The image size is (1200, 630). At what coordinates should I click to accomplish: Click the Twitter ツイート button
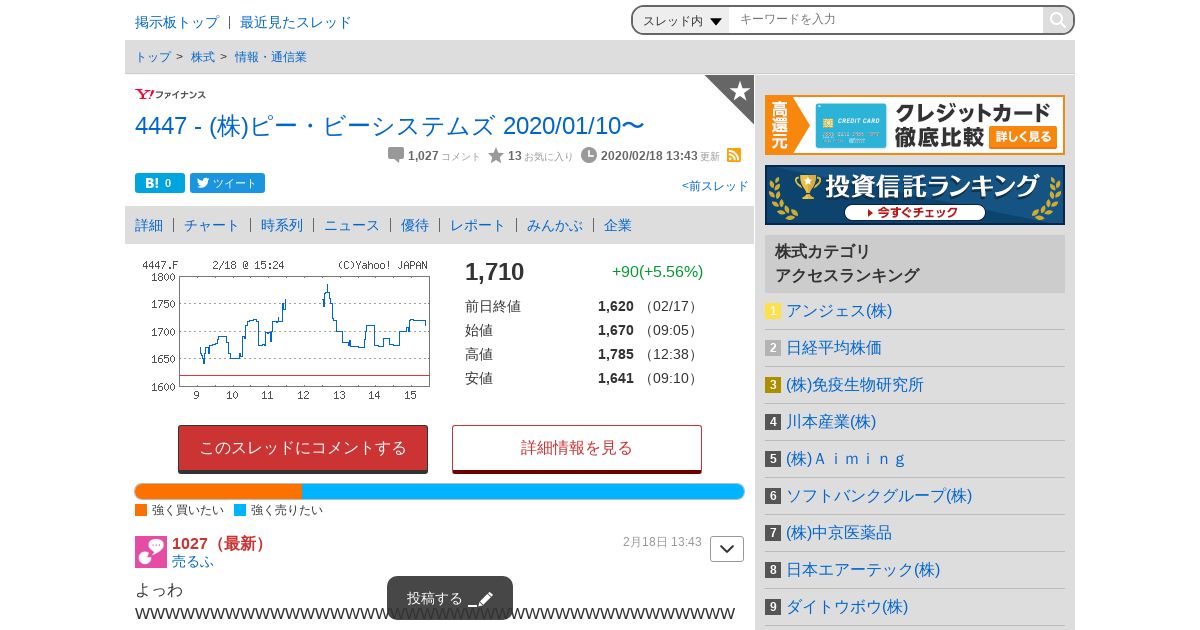tap(227, 183)
